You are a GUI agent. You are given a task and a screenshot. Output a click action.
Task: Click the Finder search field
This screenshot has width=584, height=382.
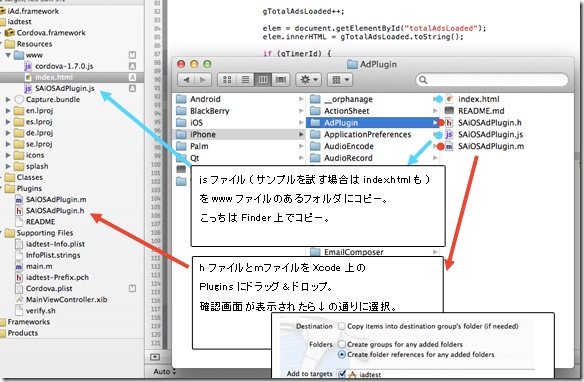tap(492, 80)
